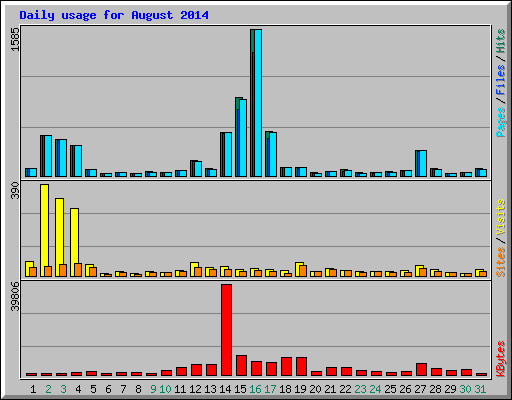The height and width of the screenshot is (400, 512).
Task: Select the day 4 hits bar
Action: (x=76, y=161)
